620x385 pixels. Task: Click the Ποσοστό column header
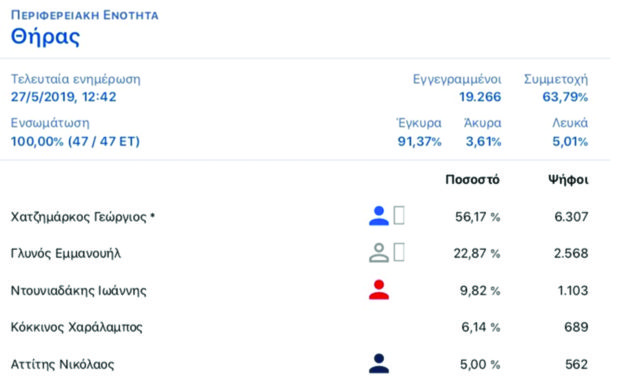click(473, 180)
